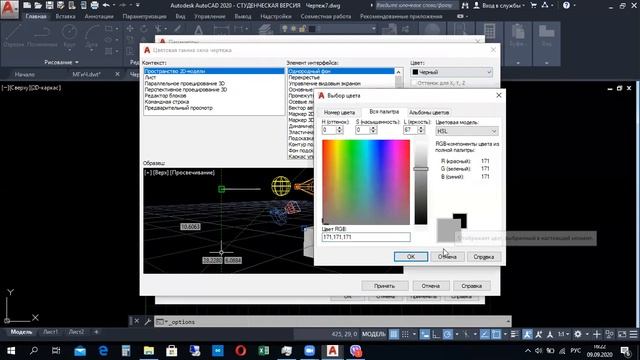
Task: Switch to the 'Альбомы цветов' tab
Action: pos(429,112)
